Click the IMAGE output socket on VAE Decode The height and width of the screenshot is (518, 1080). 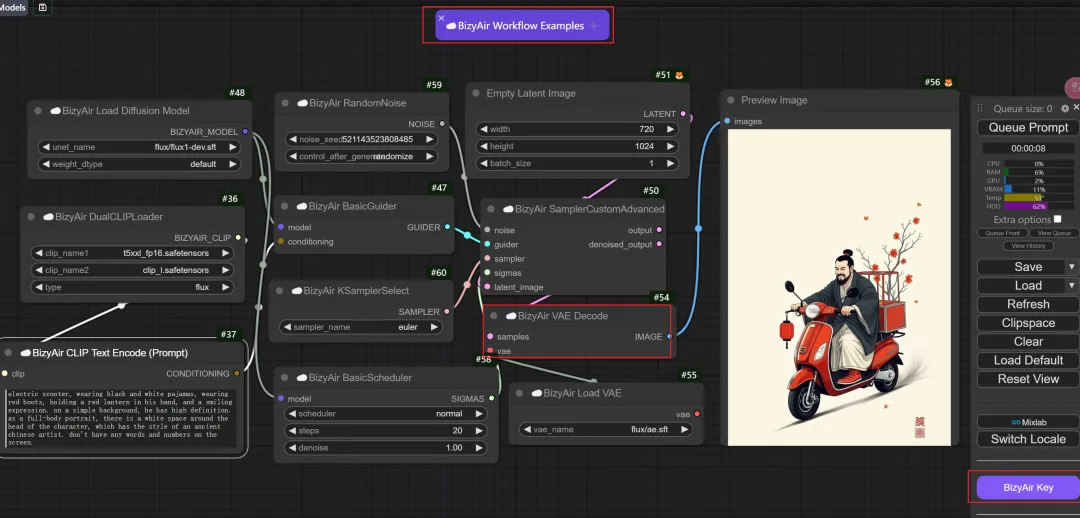[x=668, y=337]
